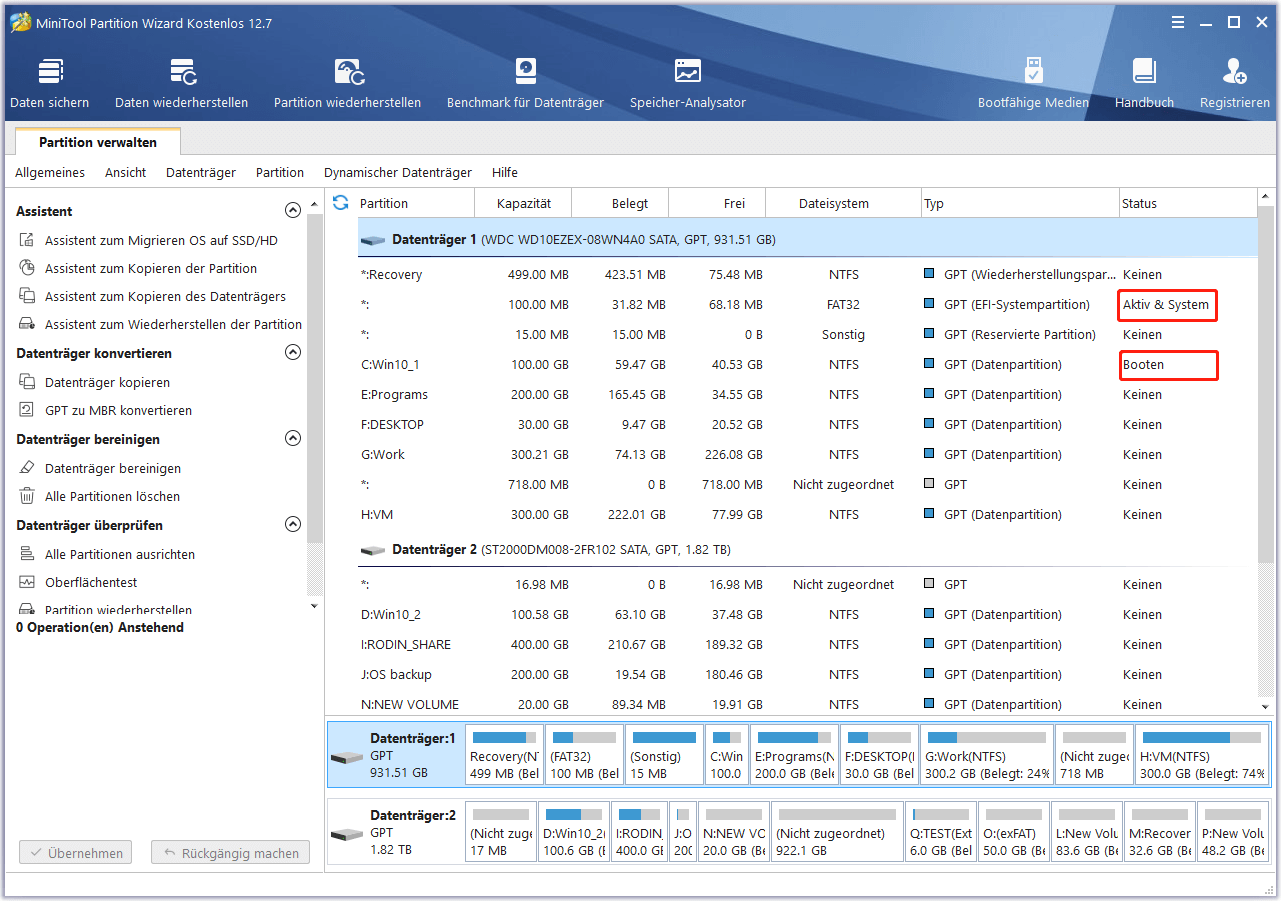Open the Allgemeines menu
Viewport: 1281px width, 901px height.
tap(50, 173)
